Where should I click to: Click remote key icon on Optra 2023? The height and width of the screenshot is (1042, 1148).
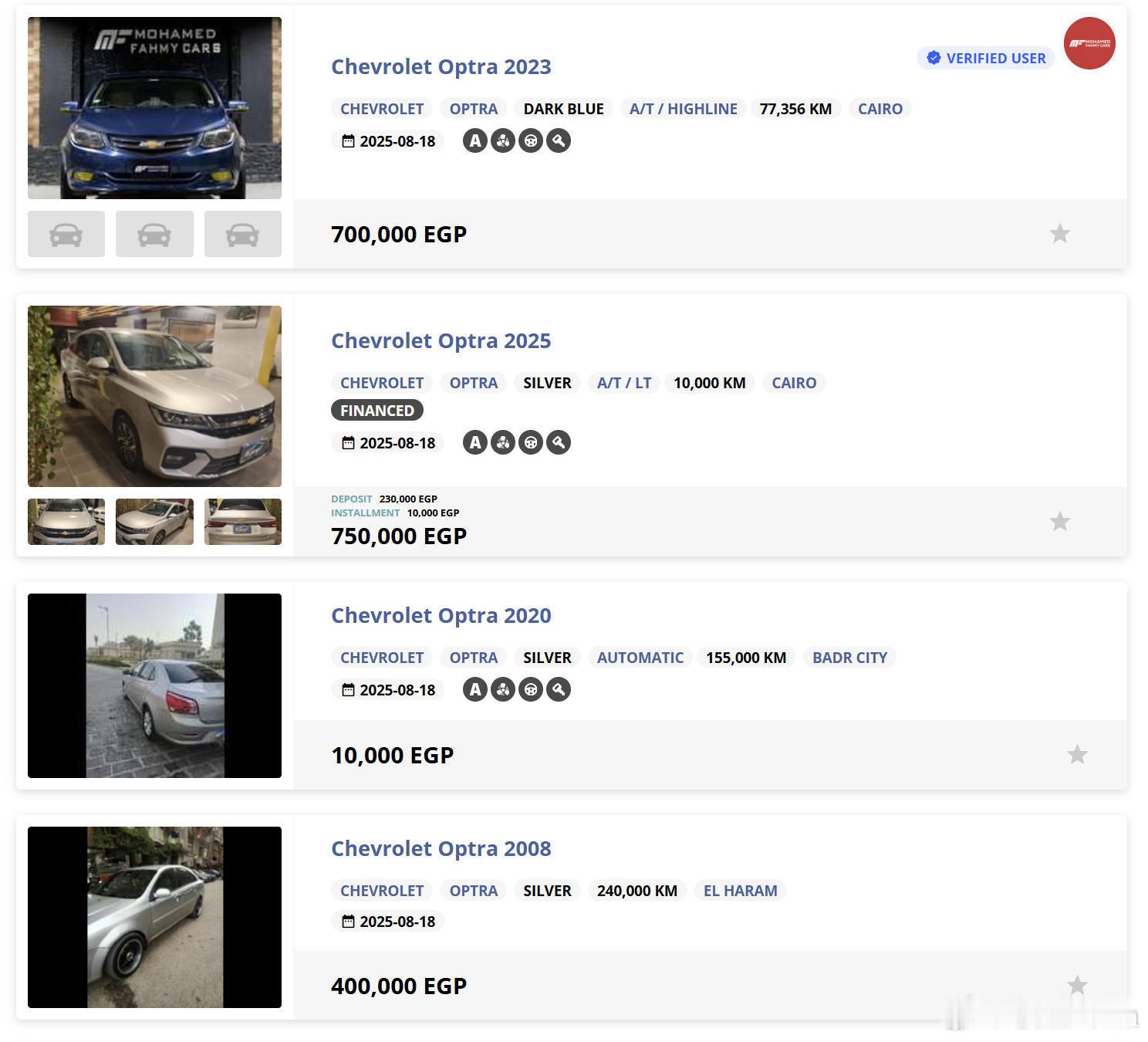click(559, 140)
